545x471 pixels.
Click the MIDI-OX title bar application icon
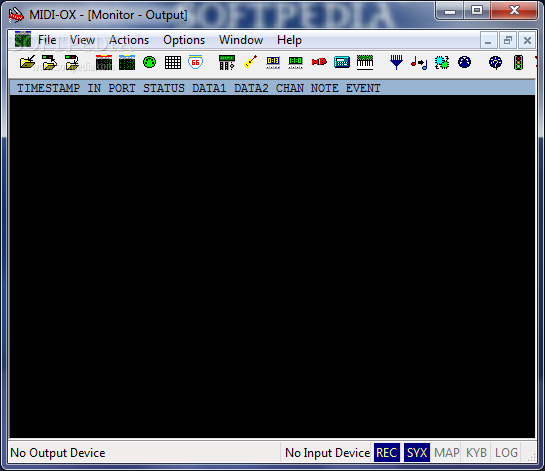point(16,15)
